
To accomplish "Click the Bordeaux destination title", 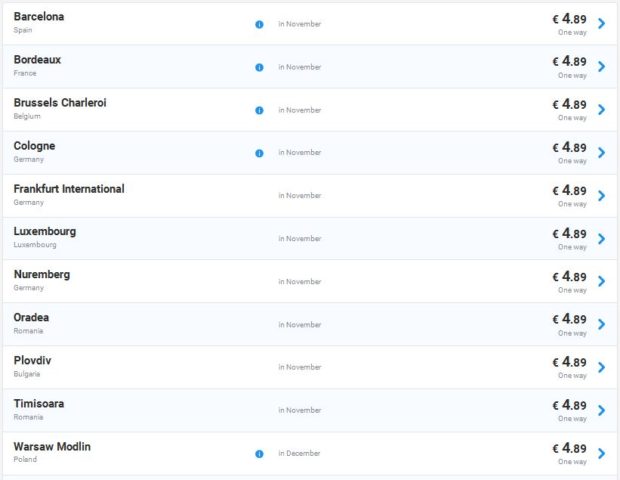I will [37, 59].
